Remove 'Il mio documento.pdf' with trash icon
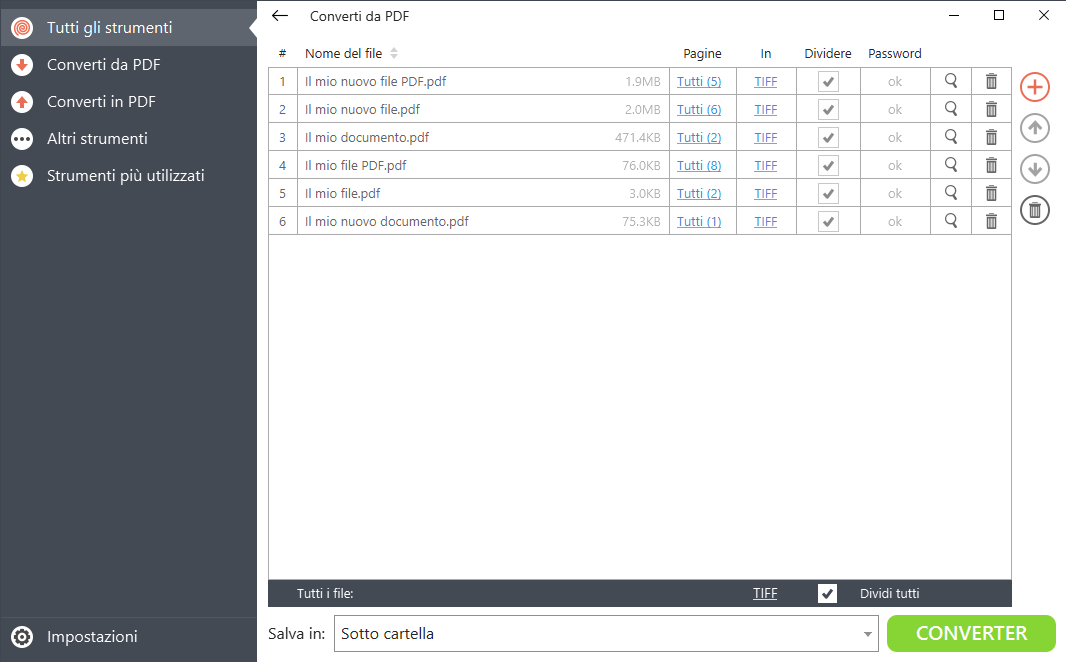This screenshot has height=662, width=1066. click(x=991, y=137)
